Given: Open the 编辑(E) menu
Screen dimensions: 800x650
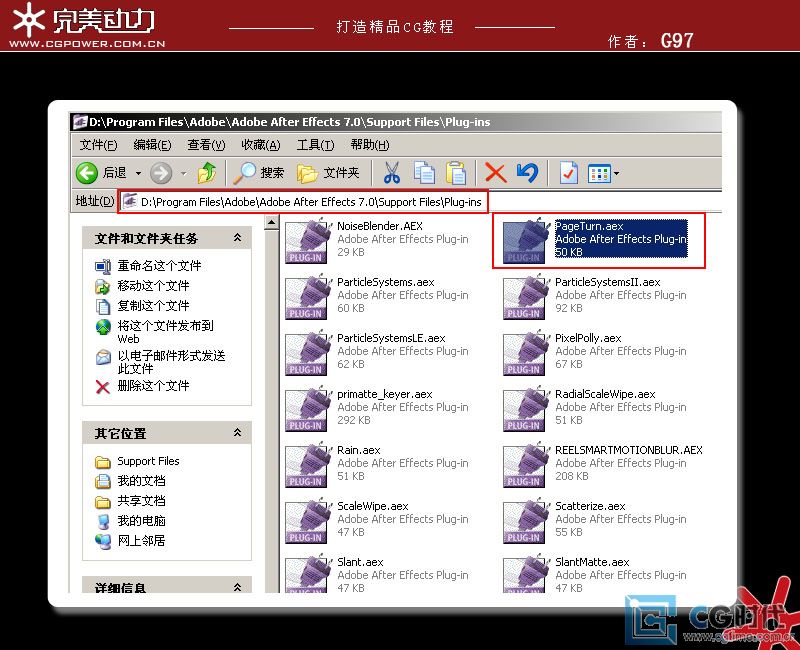Looking at the screenshot, I should (152, 145).
